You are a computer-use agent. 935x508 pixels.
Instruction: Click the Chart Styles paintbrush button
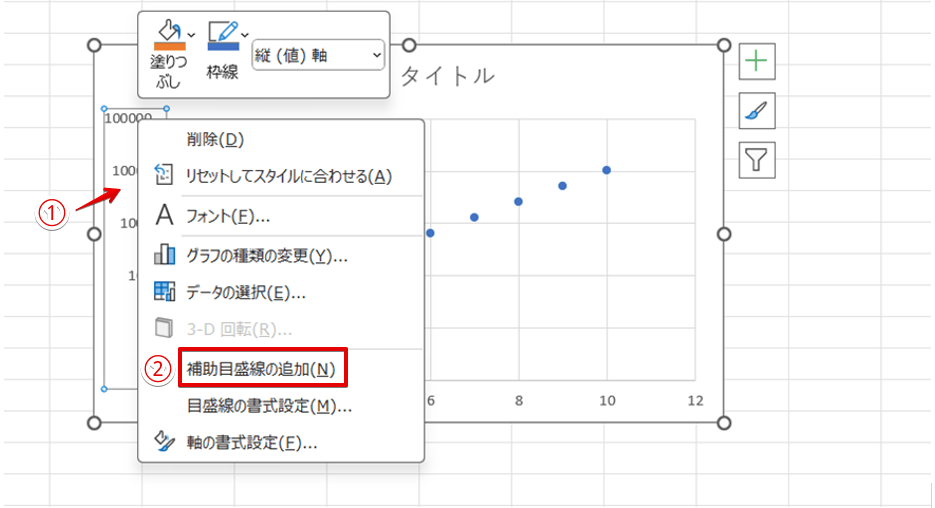click(x=757, y=111)
